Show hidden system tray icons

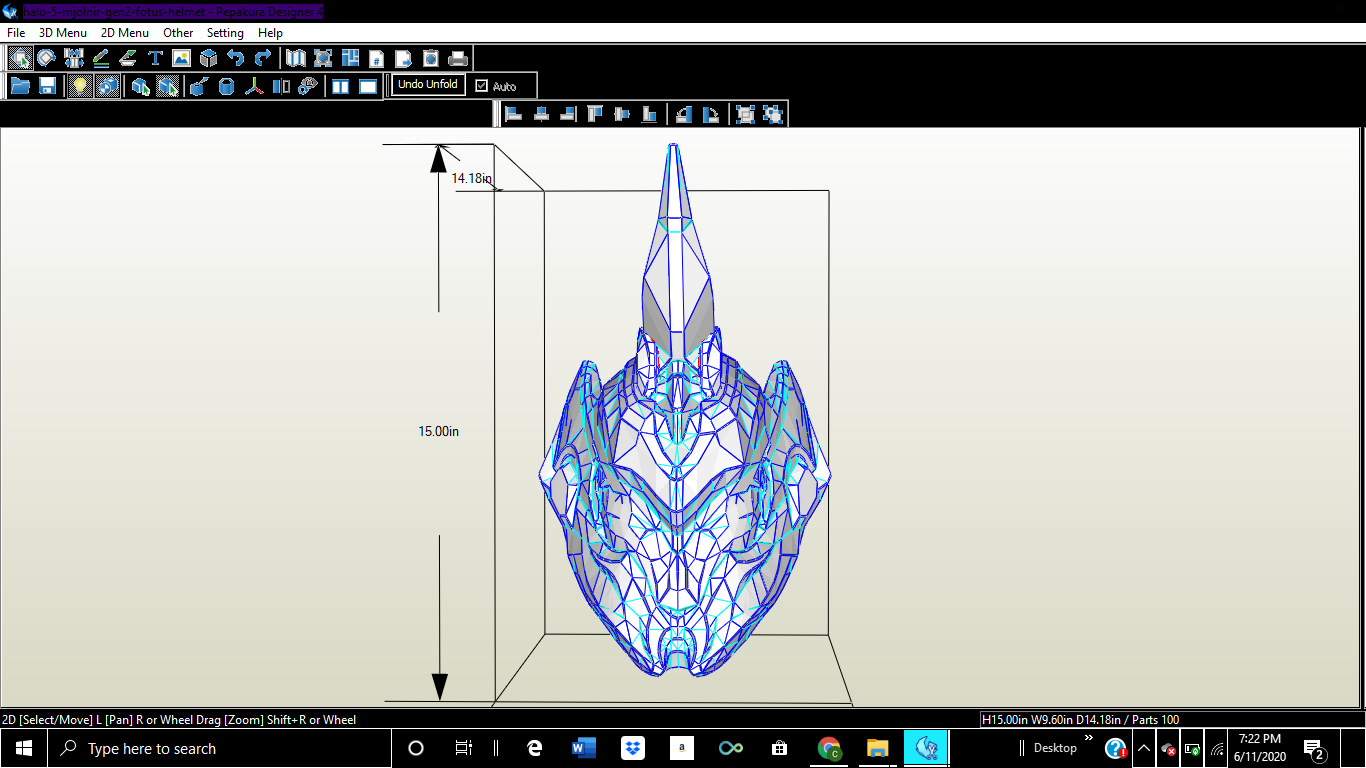pyautogui.click(x=1144, y=748)
